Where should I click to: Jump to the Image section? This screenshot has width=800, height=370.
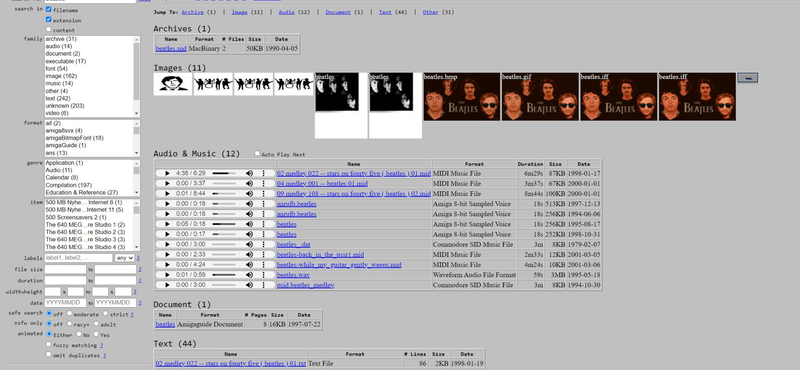[x=239, y=12]
